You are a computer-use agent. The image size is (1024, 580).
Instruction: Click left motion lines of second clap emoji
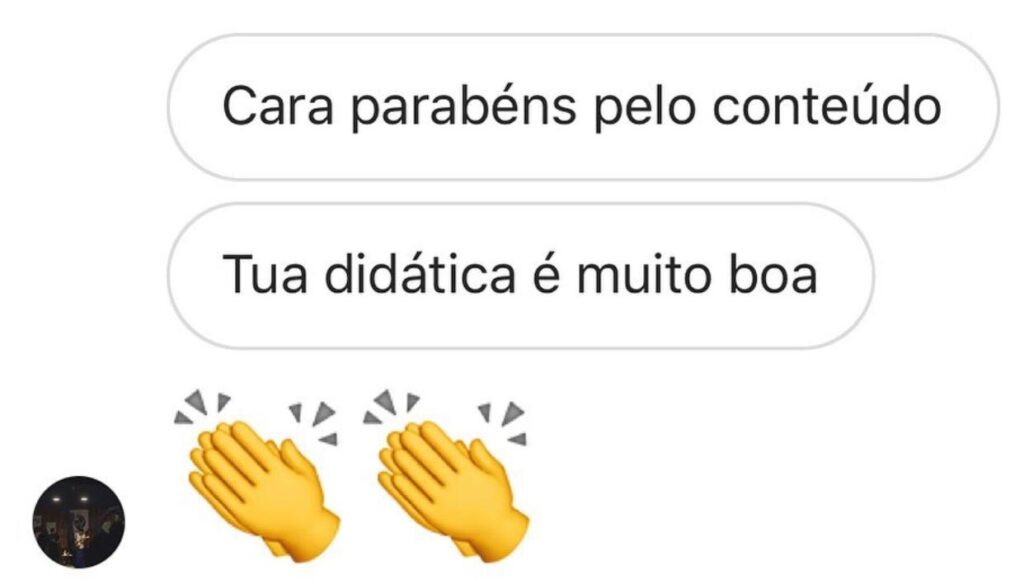[x=391, y=406]
